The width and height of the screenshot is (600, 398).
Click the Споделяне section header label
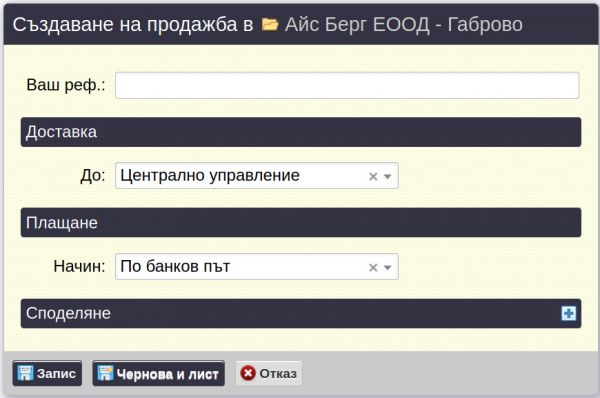pyautogui.click(x=68, y=313)
